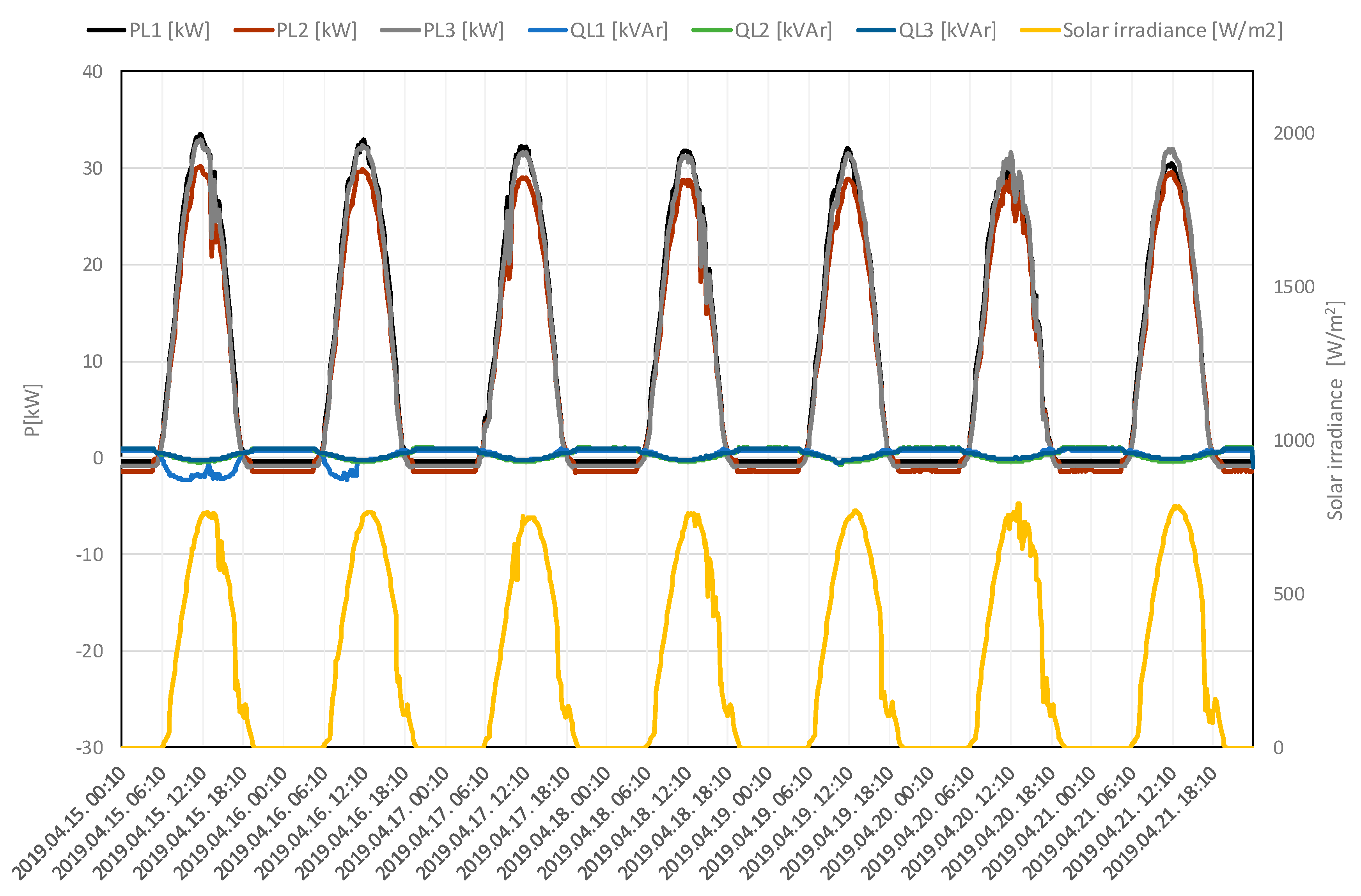Screen dimensions: 1361x896
Task: Select the right Solar irradiance axis title
Action: pos(1335,410)
